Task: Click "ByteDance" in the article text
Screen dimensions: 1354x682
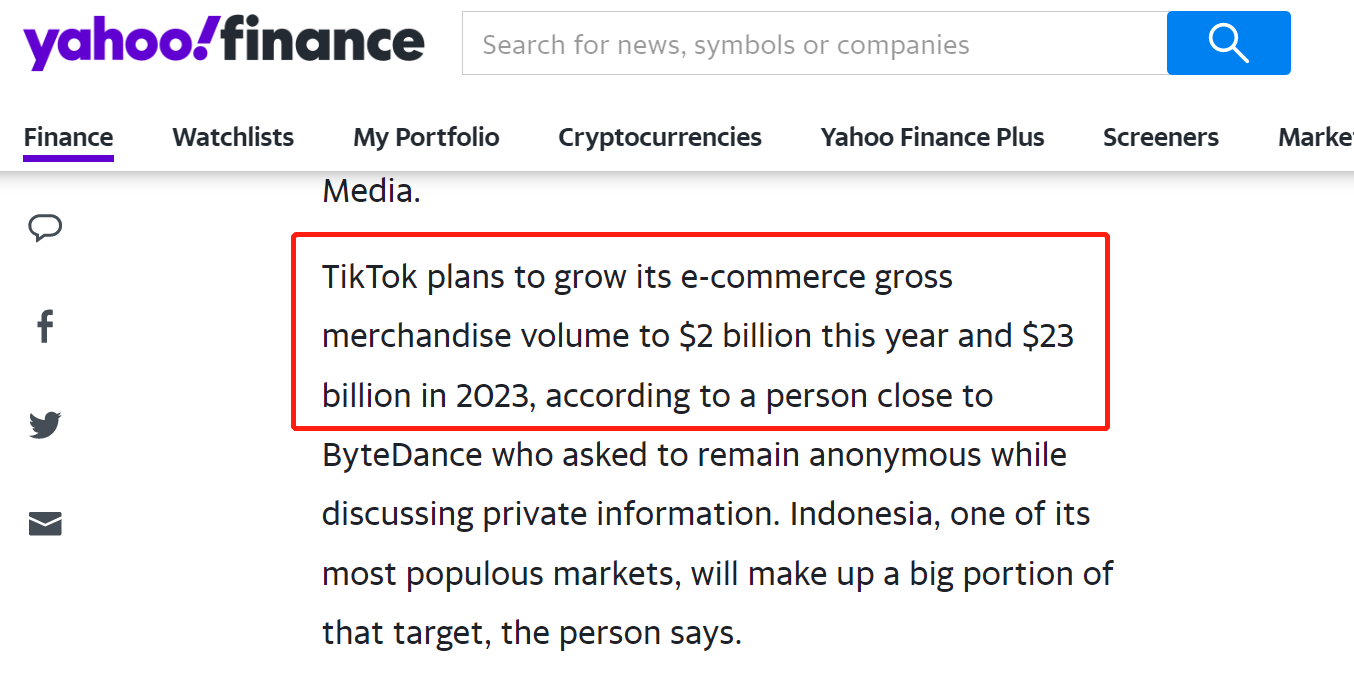Action: point(403,455)
